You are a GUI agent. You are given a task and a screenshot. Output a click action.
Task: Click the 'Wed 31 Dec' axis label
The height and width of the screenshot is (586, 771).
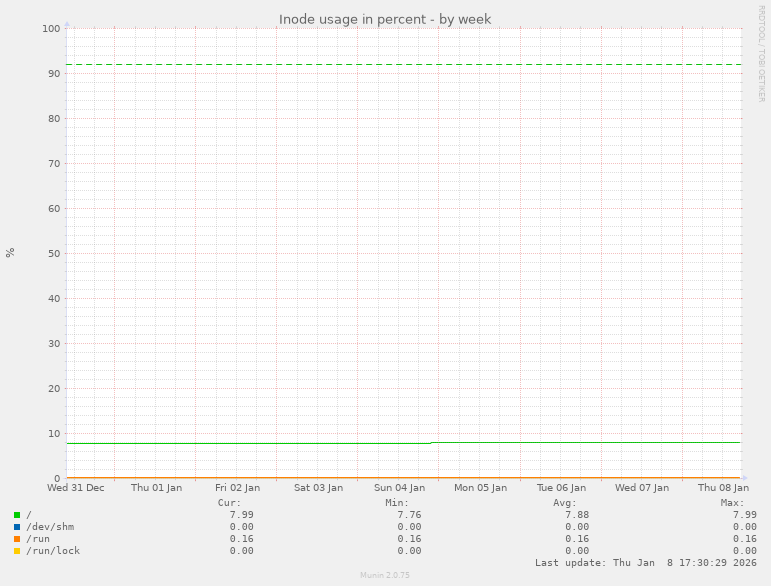click(x=76, y=488)
